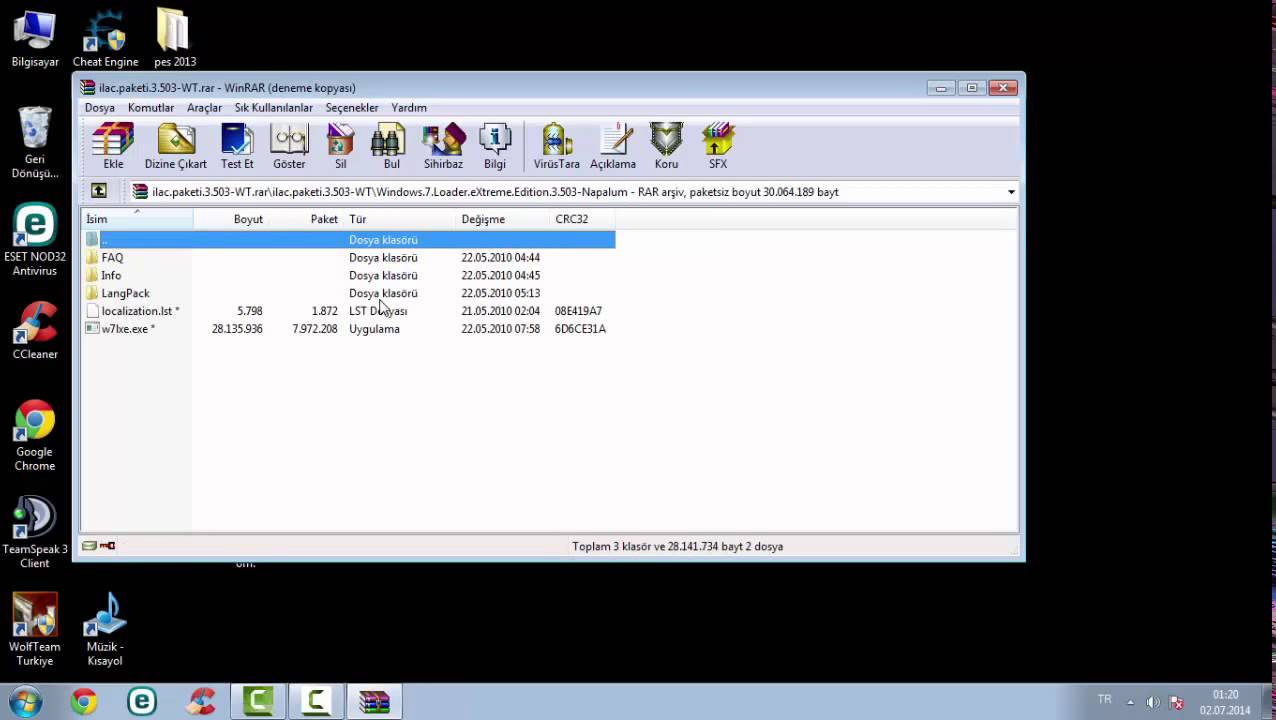Image resolution: width=1276 pixels, height=720 pixels.
Task: Open the Seçenekler menu
Action: [352, 107]
